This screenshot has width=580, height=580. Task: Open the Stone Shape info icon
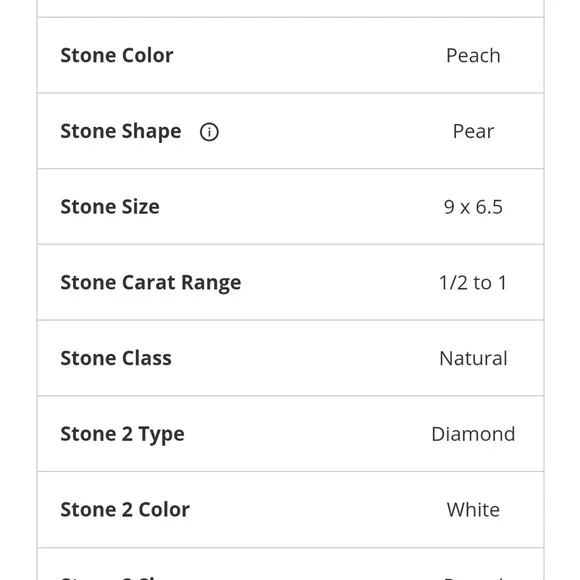pos(209,132)
